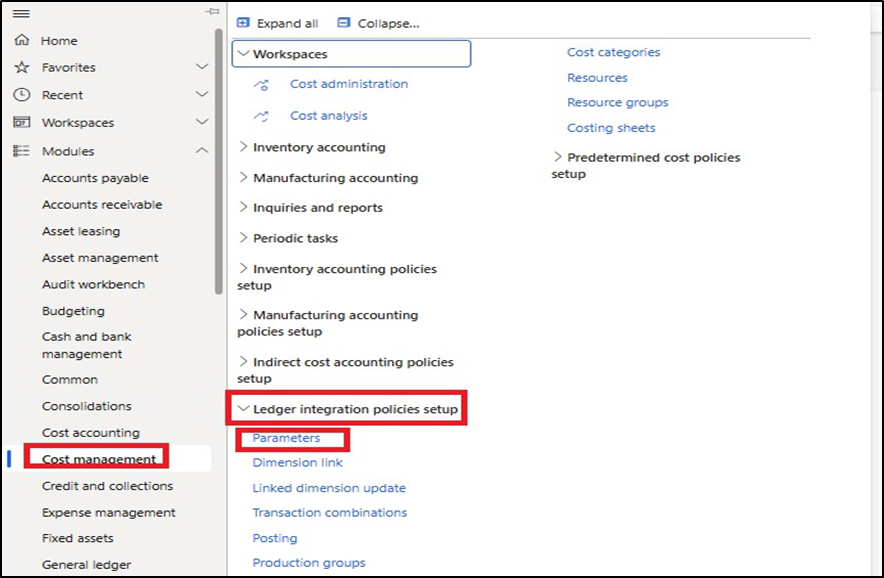Click the Workspaces sidebar icon
884x578 pixels.
pos(21,123)
